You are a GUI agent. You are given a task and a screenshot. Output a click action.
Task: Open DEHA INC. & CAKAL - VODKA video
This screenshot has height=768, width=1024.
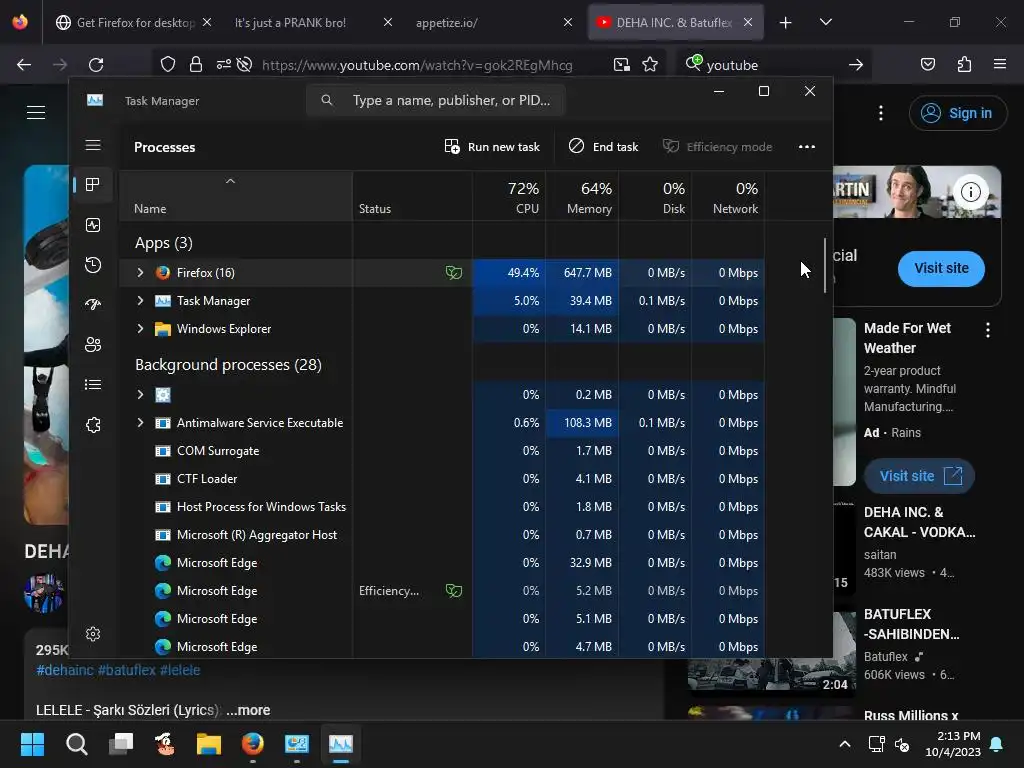point(919,522)
